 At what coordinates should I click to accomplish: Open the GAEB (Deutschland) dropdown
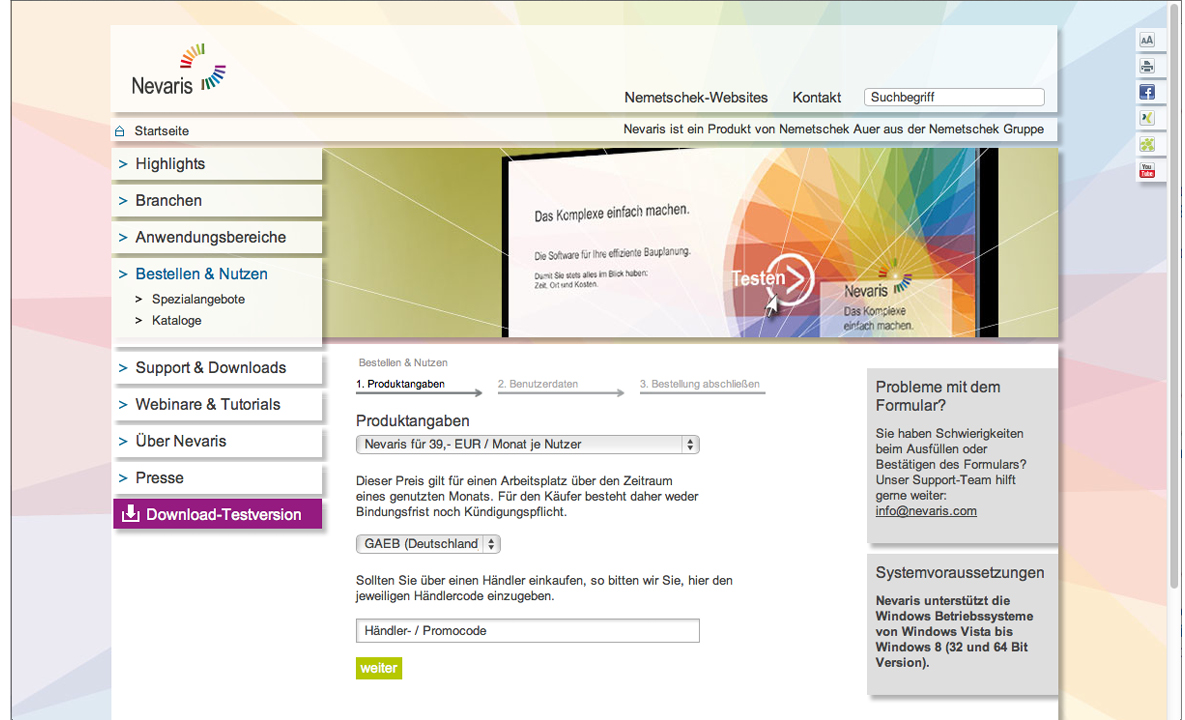(428, 544)
